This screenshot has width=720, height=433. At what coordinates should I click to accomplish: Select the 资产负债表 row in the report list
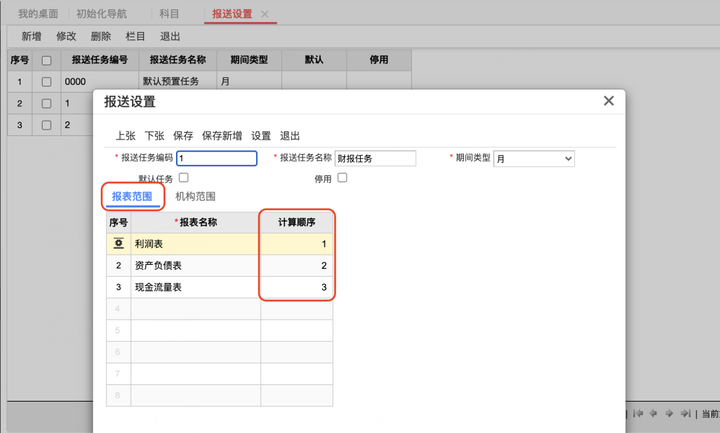pyautogui.click(x=219, y=265)
